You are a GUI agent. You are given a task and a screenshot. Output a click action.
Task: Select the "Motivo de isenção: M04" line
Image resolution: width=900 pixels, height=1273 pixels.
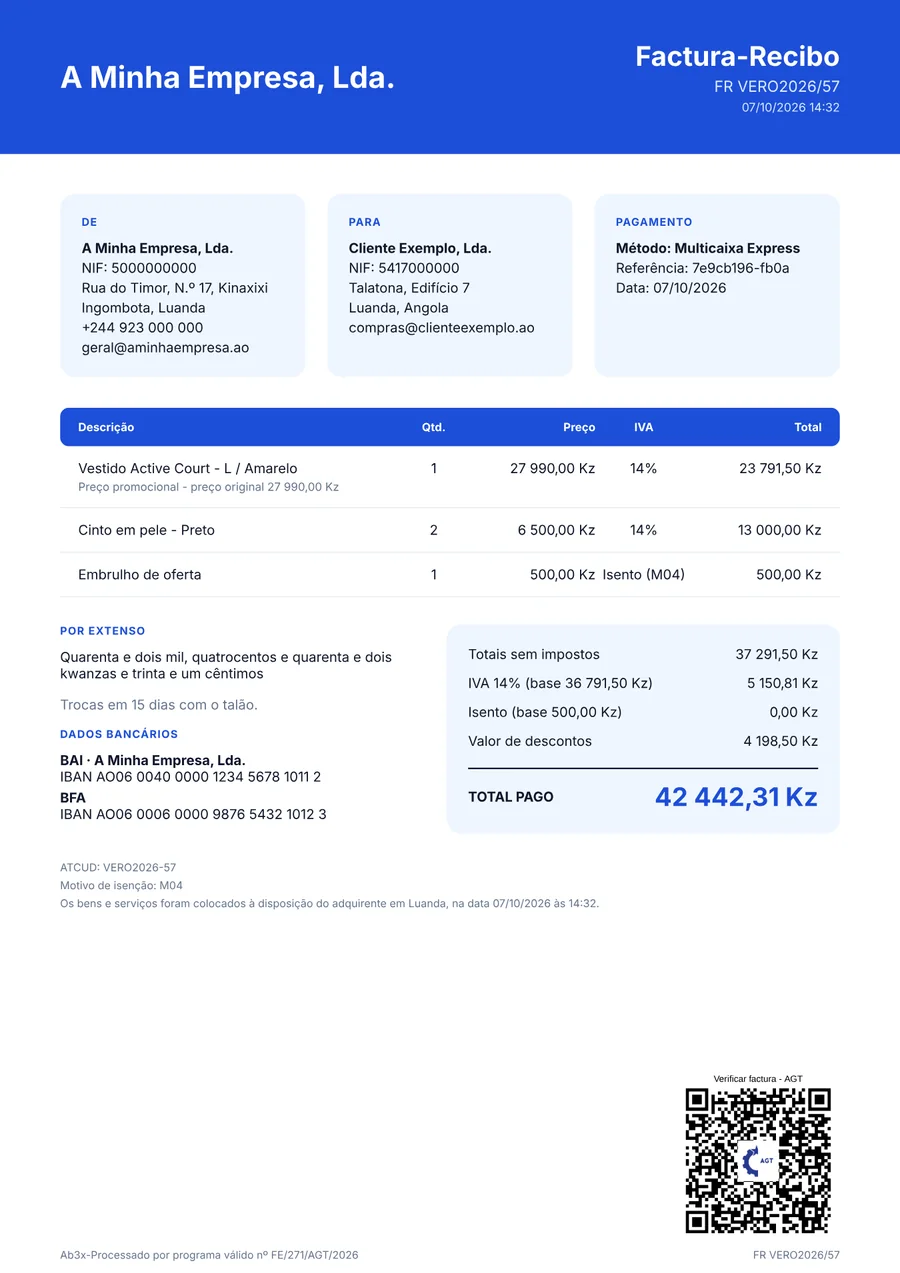point(121,886)
